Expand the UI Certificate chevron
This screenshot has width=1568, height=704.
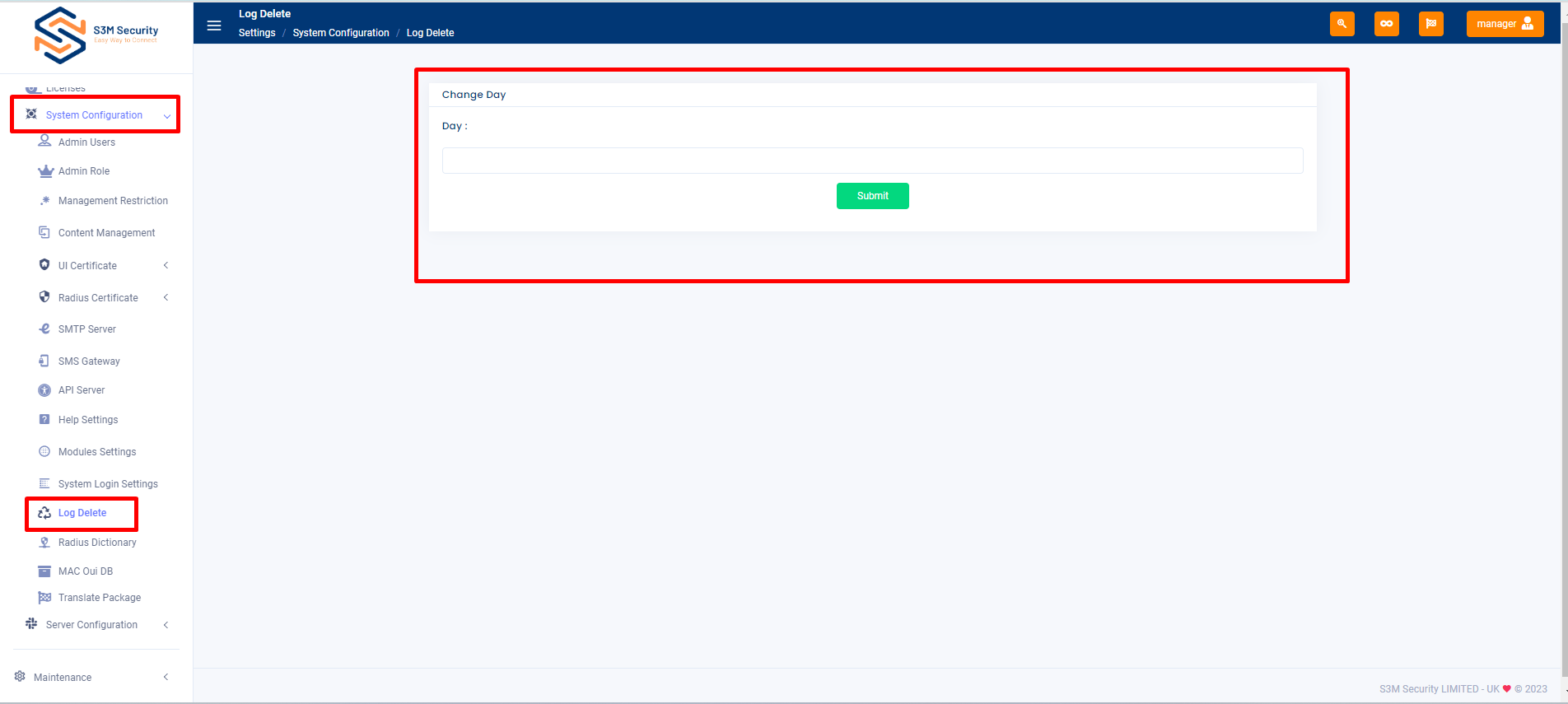coord(166,265)
